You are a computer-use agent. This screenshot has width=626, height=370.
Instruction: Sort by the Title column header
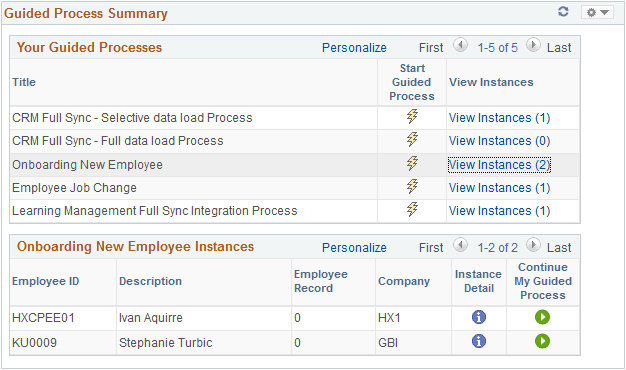click(x=24, y=82)
